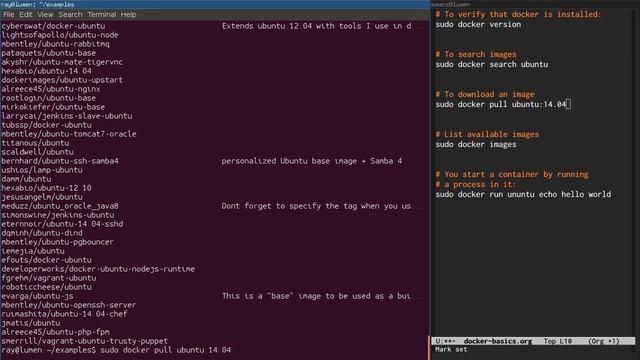Click the rootlogin/ubuntu-base row
This screenshot has width=640, height=360.
coord(49,98)
